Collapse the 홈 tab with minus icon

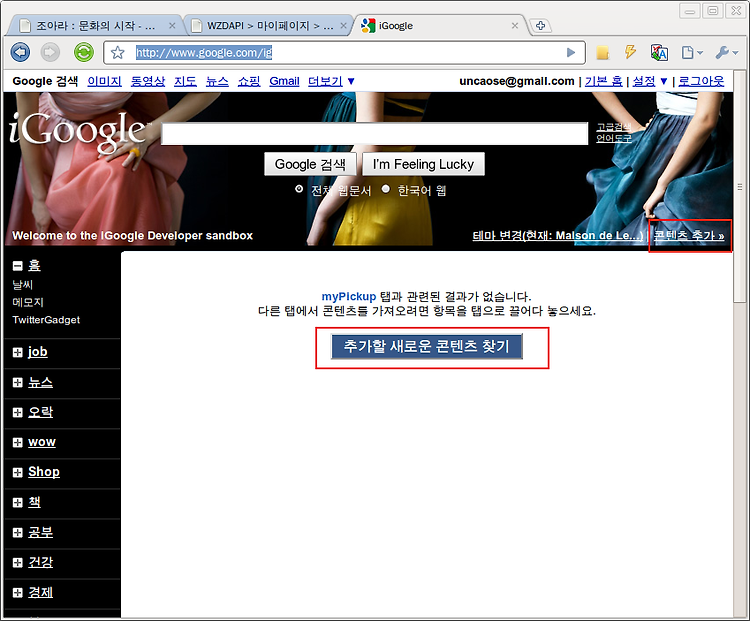18,266
